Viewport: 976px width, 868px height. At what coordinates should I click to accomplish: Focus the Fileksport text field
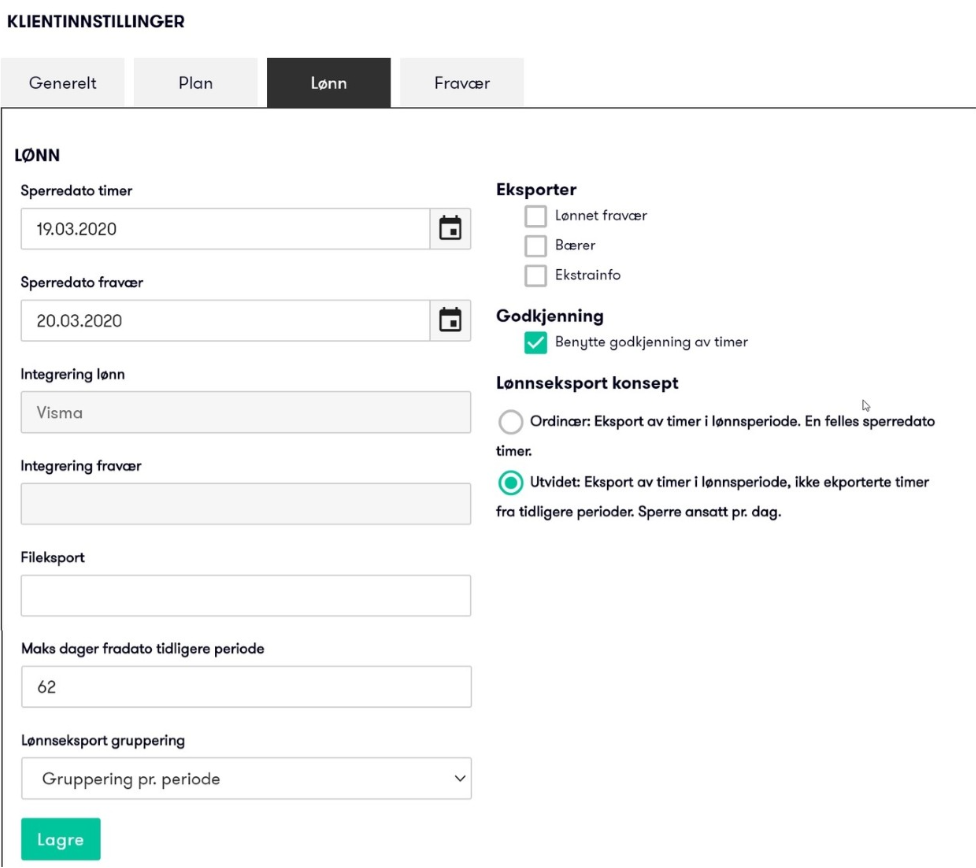click(x=246, y=595)
